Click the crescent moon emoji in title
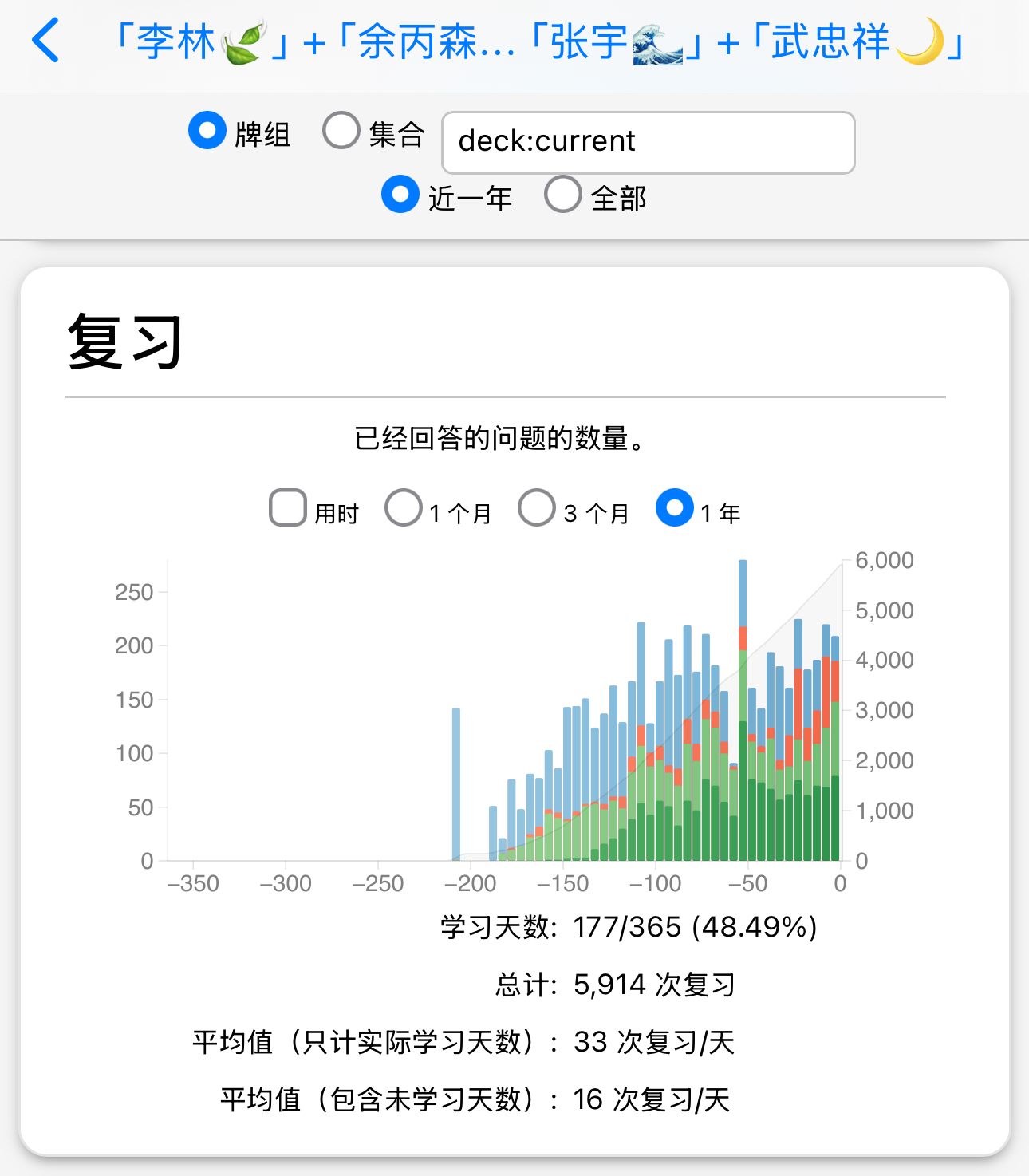 pos(919,41)
